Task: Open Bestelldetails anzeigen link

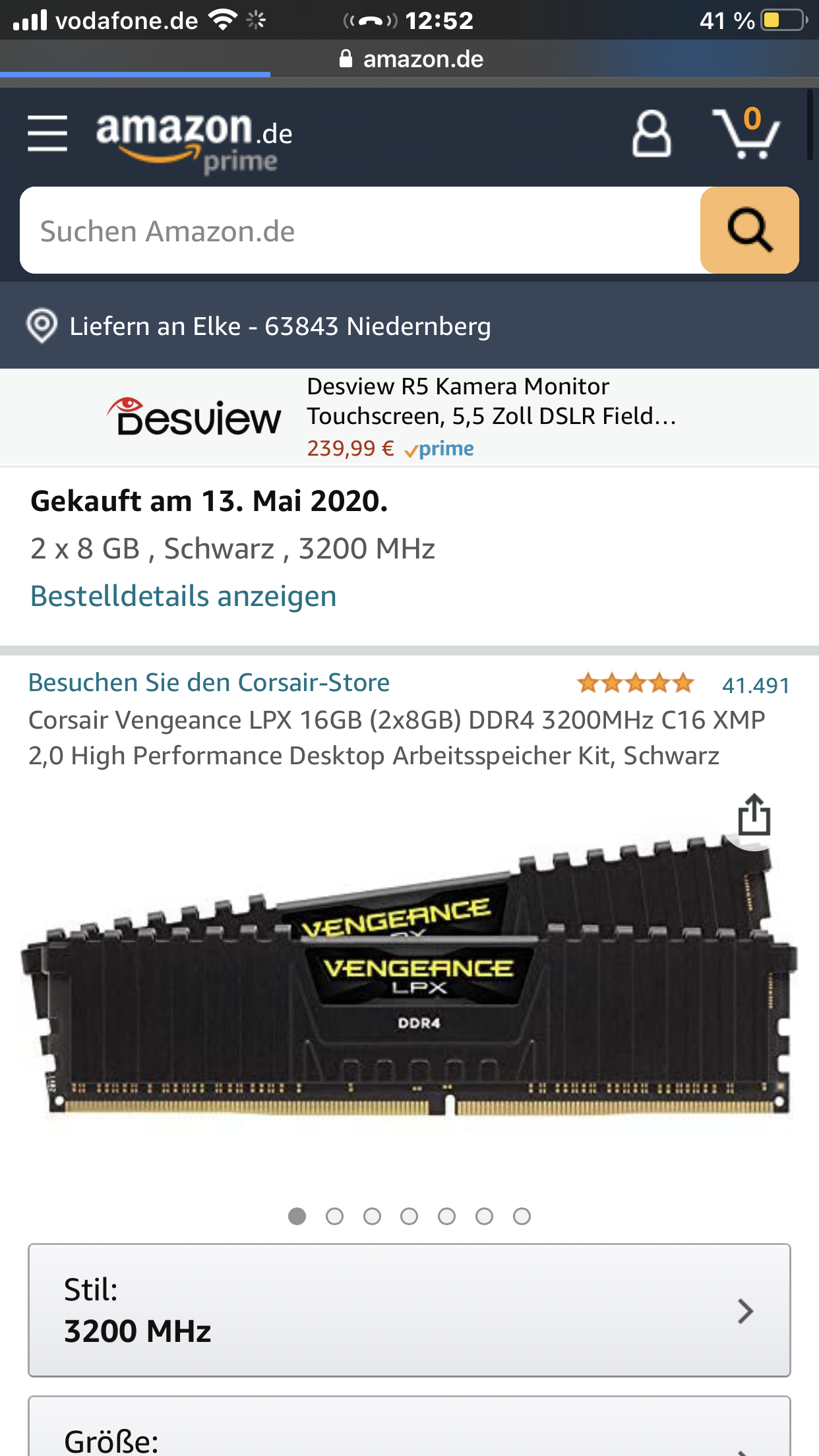Action: (x=183, y=596)
